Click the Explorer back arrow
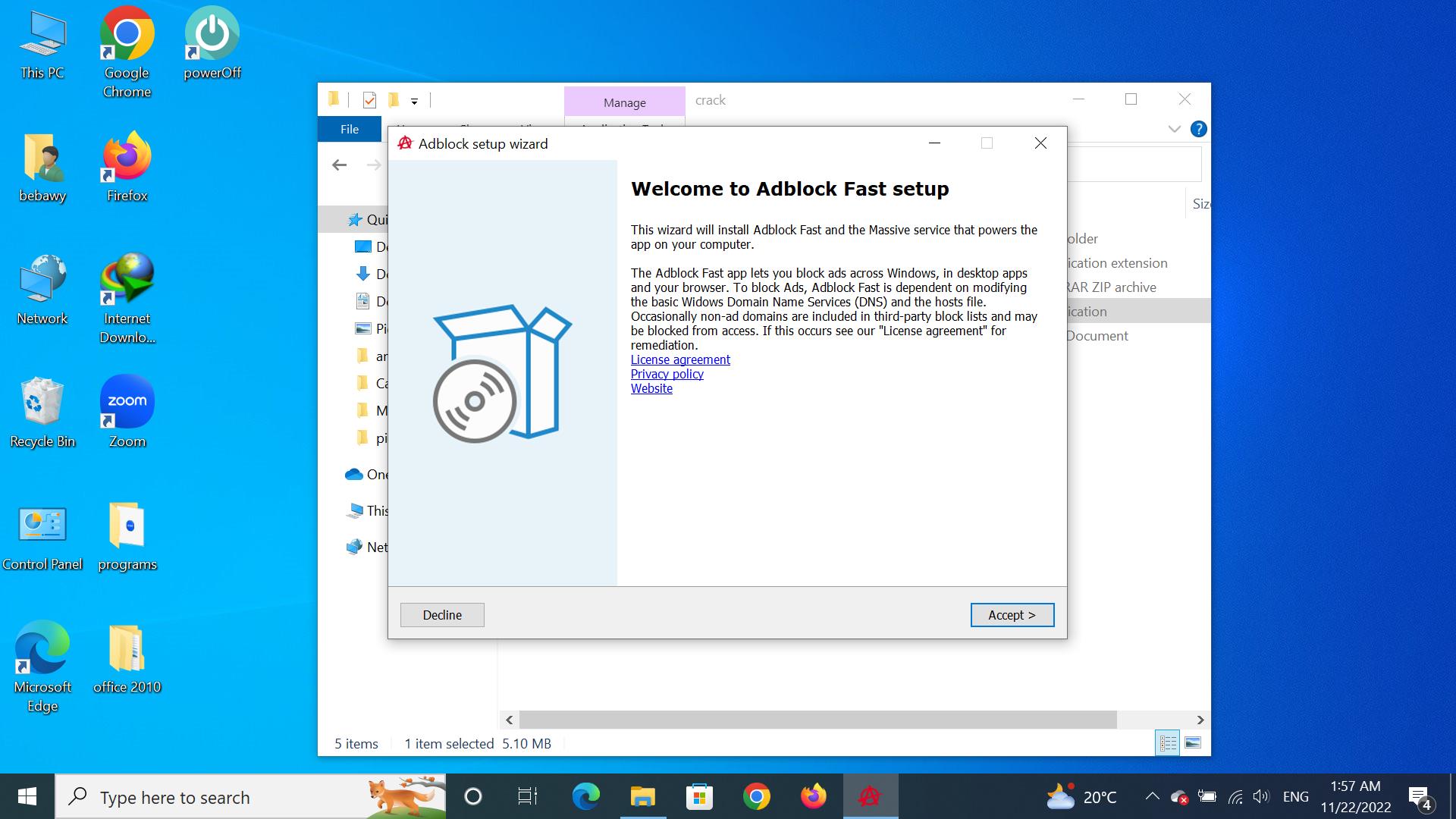The image size is (1456, 819). [x=339, y=165]
